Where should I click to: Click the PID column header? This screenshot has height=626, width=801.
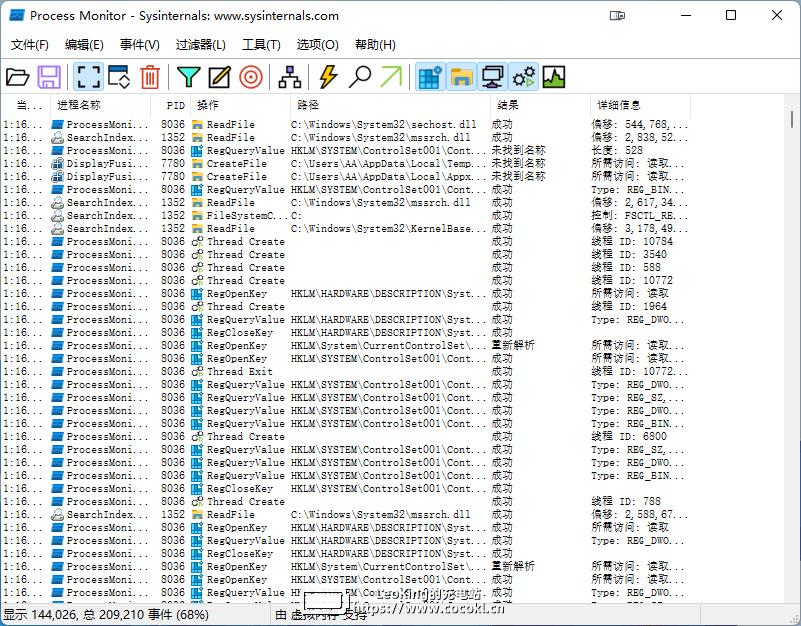pos(170,105)
